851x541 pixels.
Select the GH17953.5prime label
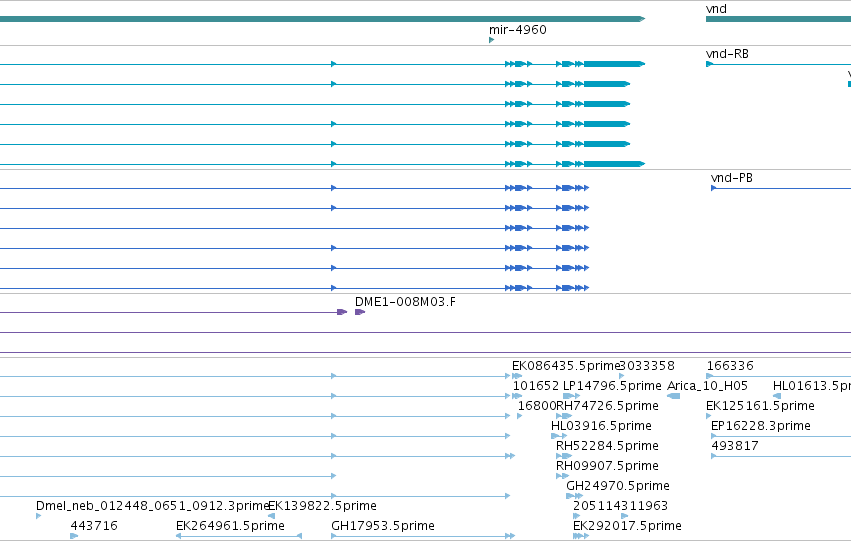pos(383,526)
